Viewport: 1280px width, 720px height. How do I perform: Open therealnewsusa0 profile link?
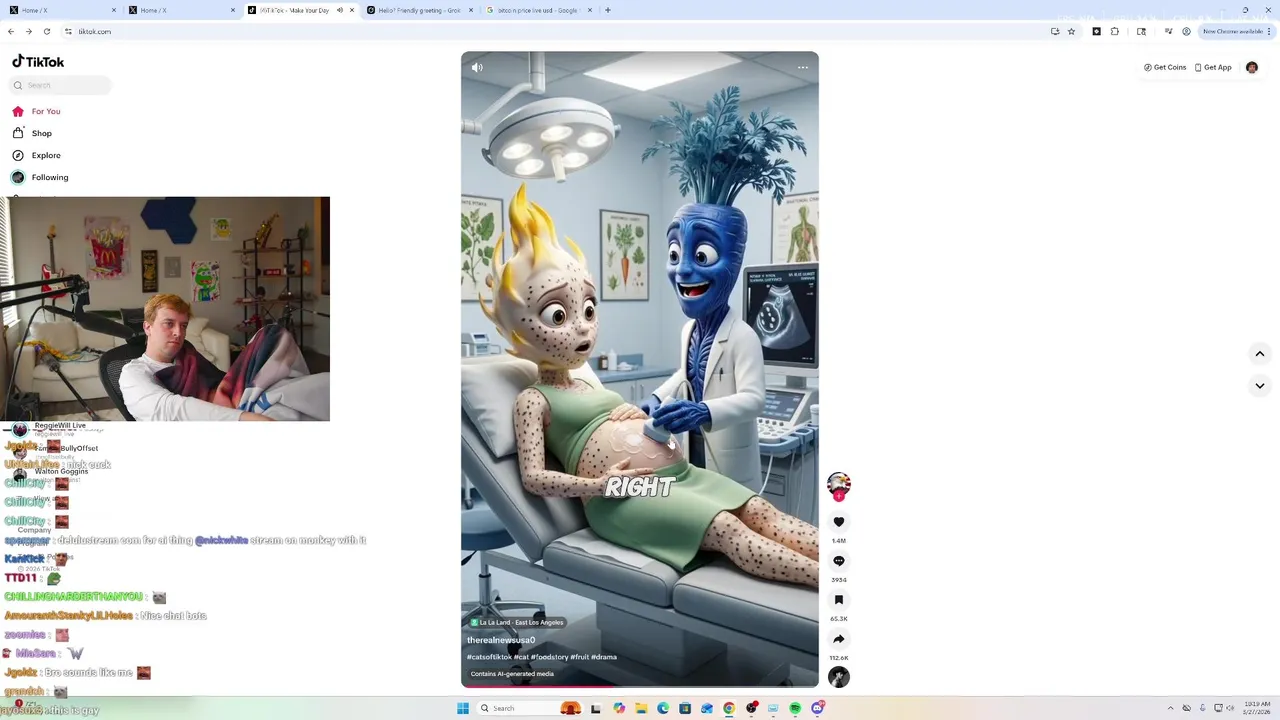[501, 640]
